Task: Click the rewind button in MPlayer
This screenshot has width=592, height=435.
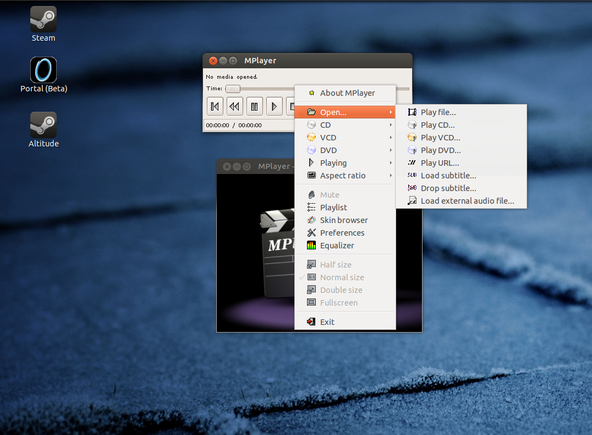Action: 234,106
